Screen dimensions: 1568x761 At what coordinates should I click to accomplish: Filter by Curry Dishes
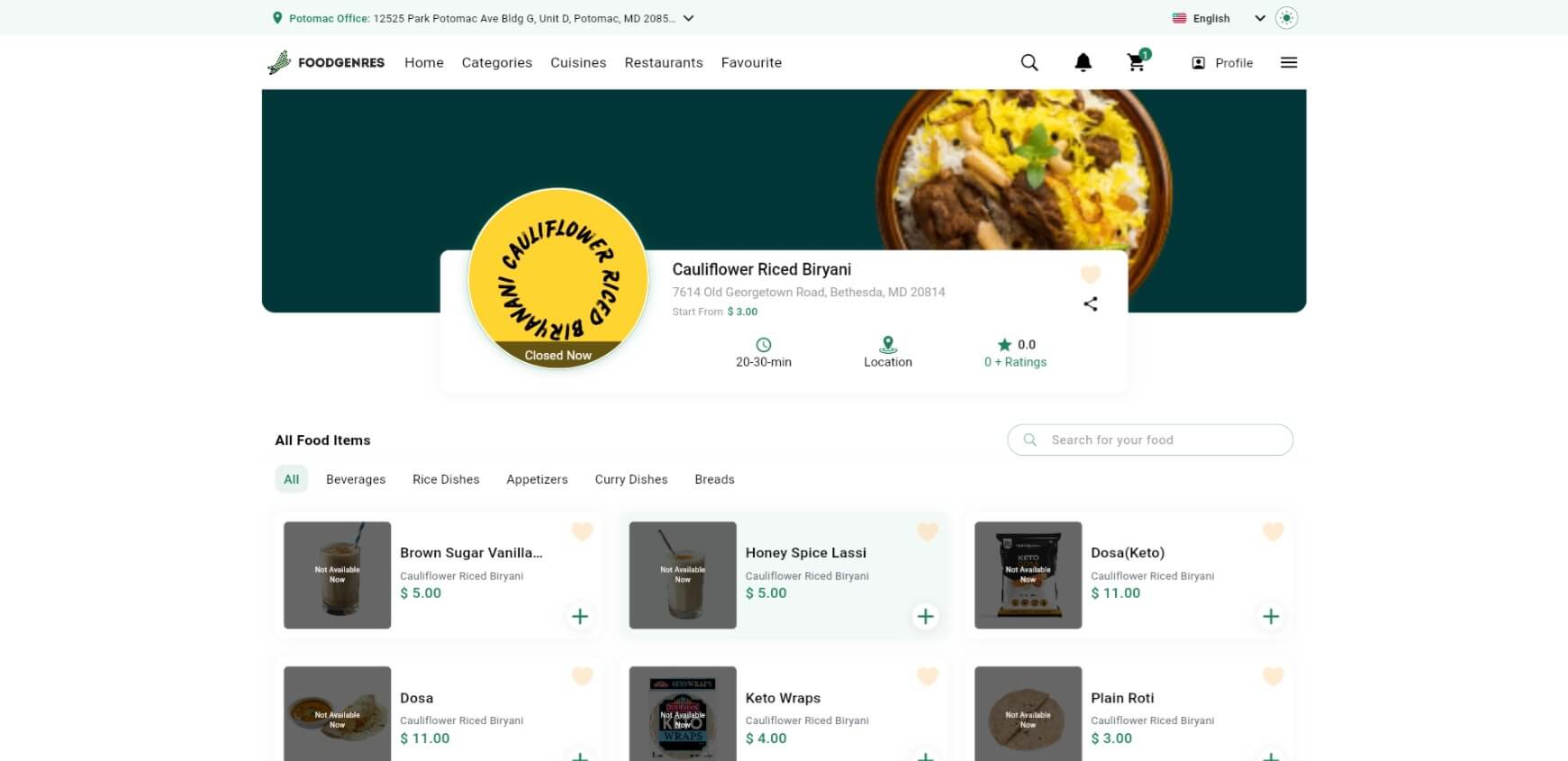pos(631,479)
